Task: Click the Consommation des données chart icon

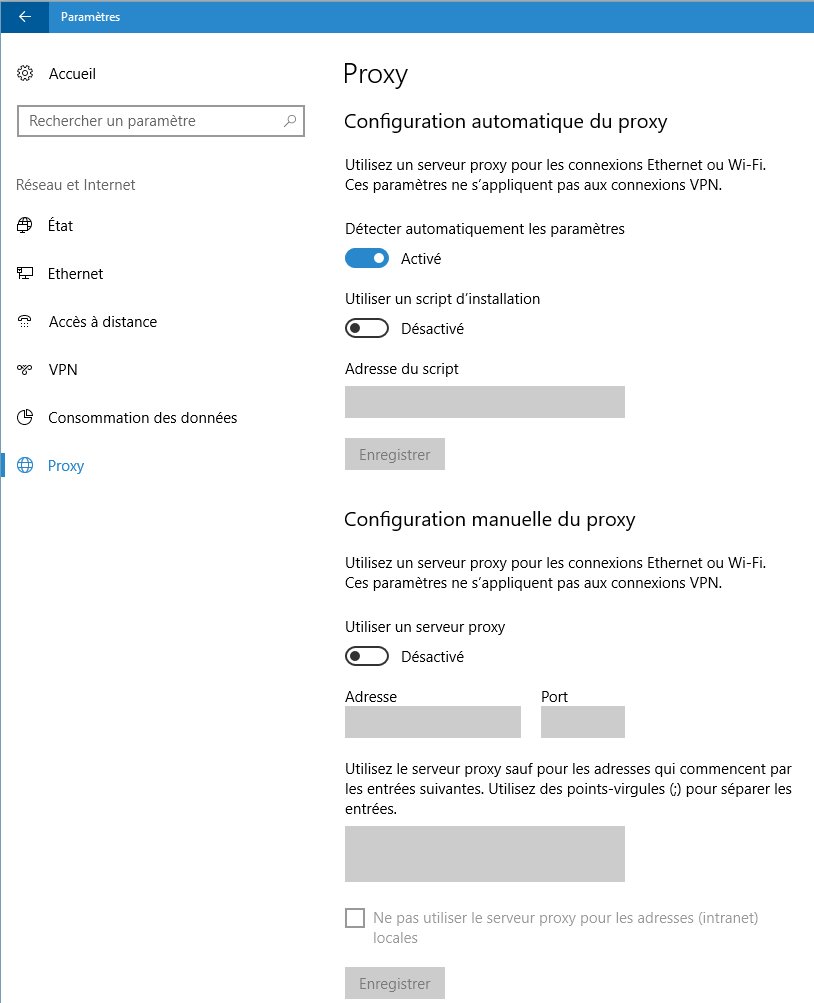Action: 26,418
